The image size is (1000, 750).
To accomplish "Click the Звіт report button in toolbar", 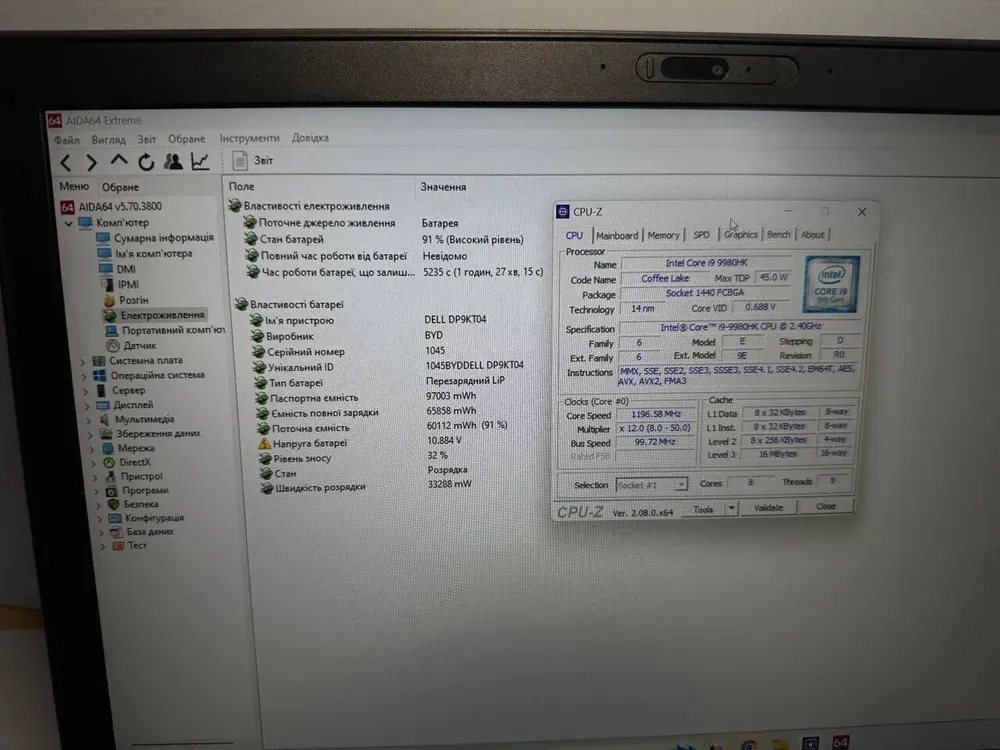I will 254,160.
